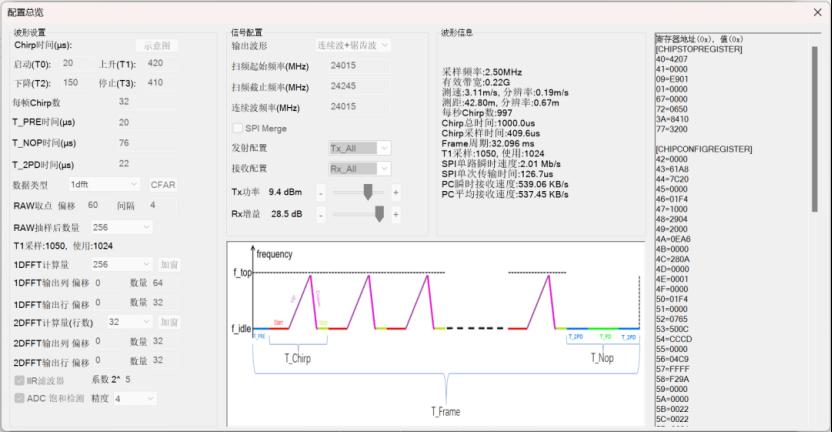Screen dimensions: 832x432
Task: Open the 数据类型 1dfft dropdown
Action: click(x=104, y=185)
